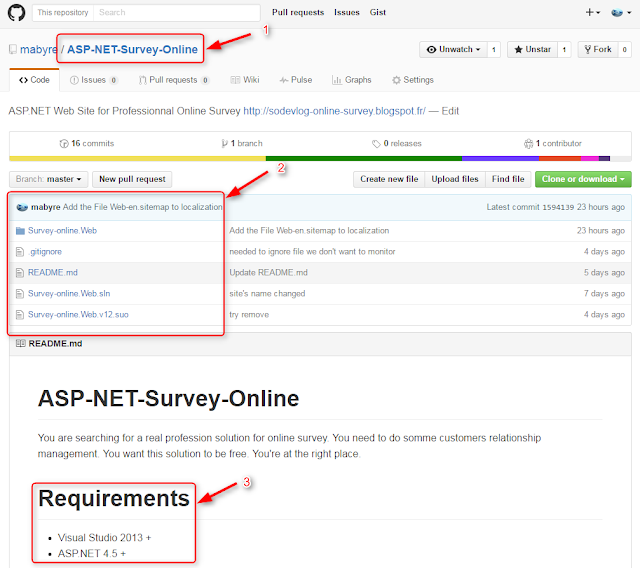The width and height of the screenshot is (640, 568).
Task: Click the 'ASP.NET 4.5 +' list item
Action: pyautogui.click(x=92, y=554)
